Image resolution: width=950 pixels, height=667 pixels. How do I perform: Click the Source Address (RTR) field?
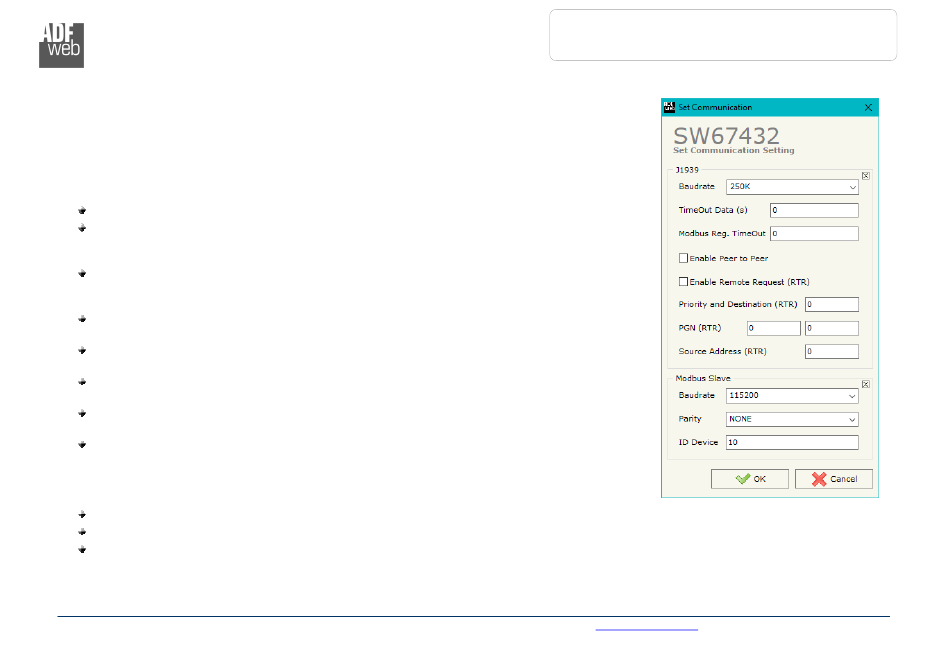pos(831,351)
